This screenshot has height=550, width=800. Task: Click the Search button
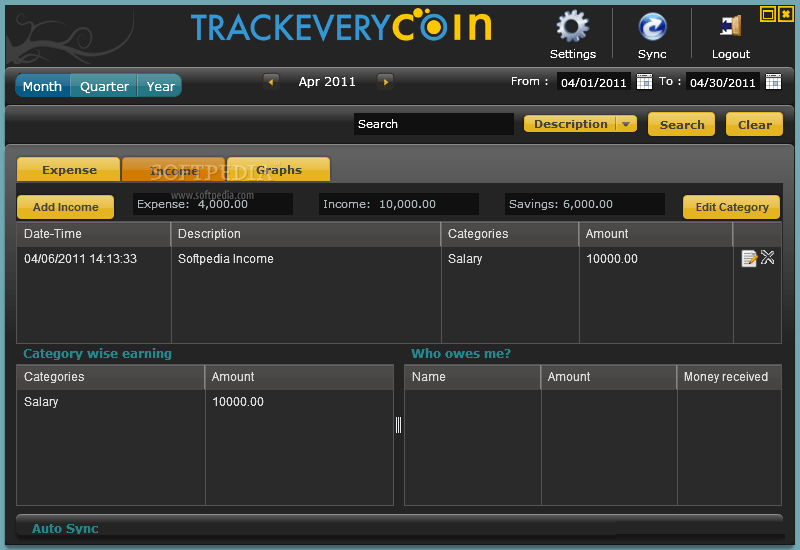[682, 124]
